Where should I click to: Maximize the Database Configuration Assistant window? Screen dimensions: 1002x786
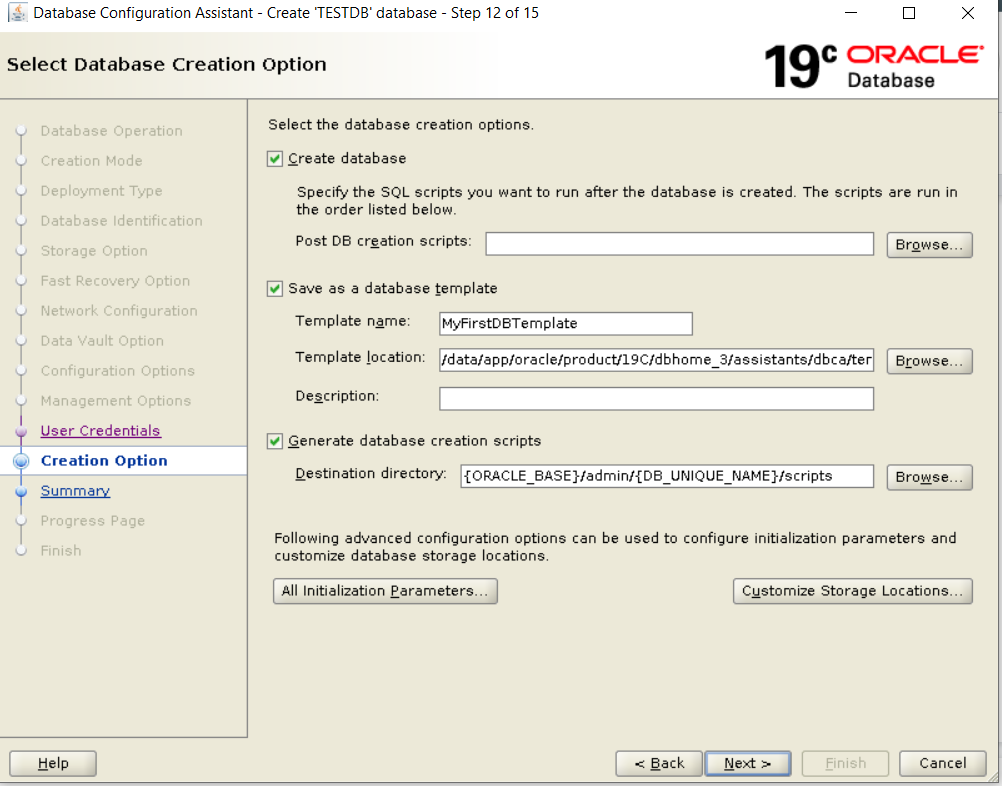coord(909,13)
